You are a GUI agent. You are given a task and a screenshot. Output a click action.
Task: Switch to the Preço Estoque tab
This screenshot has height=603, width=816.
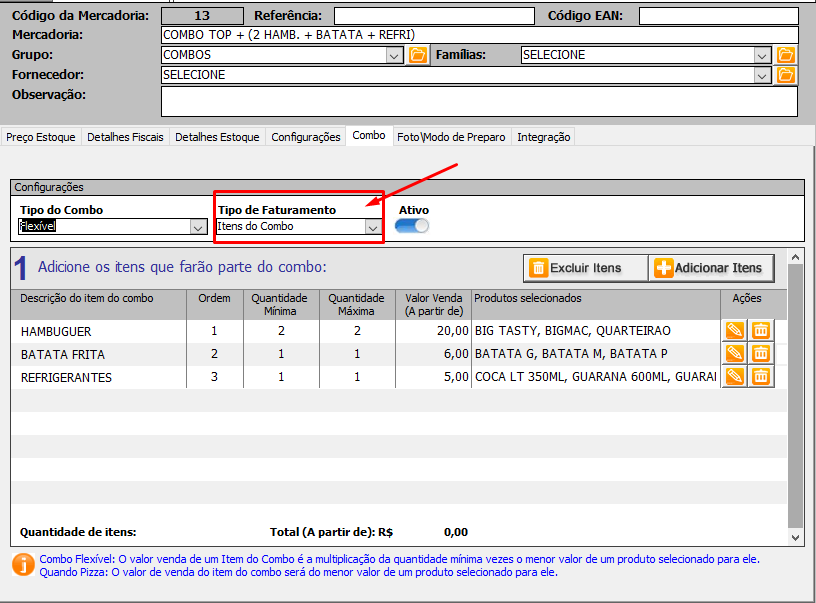pos(41,137)
